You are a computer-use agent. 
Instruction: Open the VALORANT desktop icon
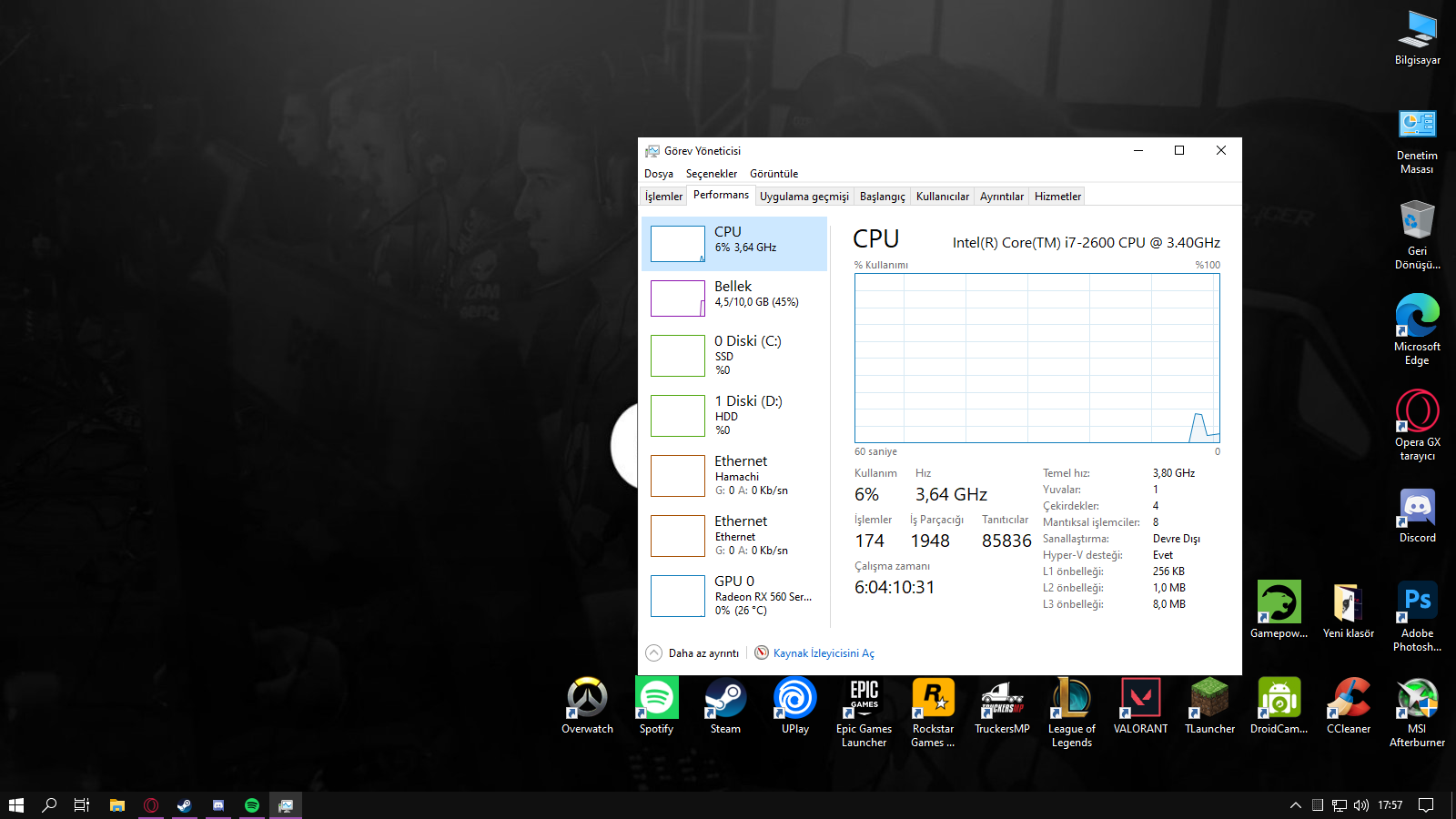click(x=1140, y=705)
